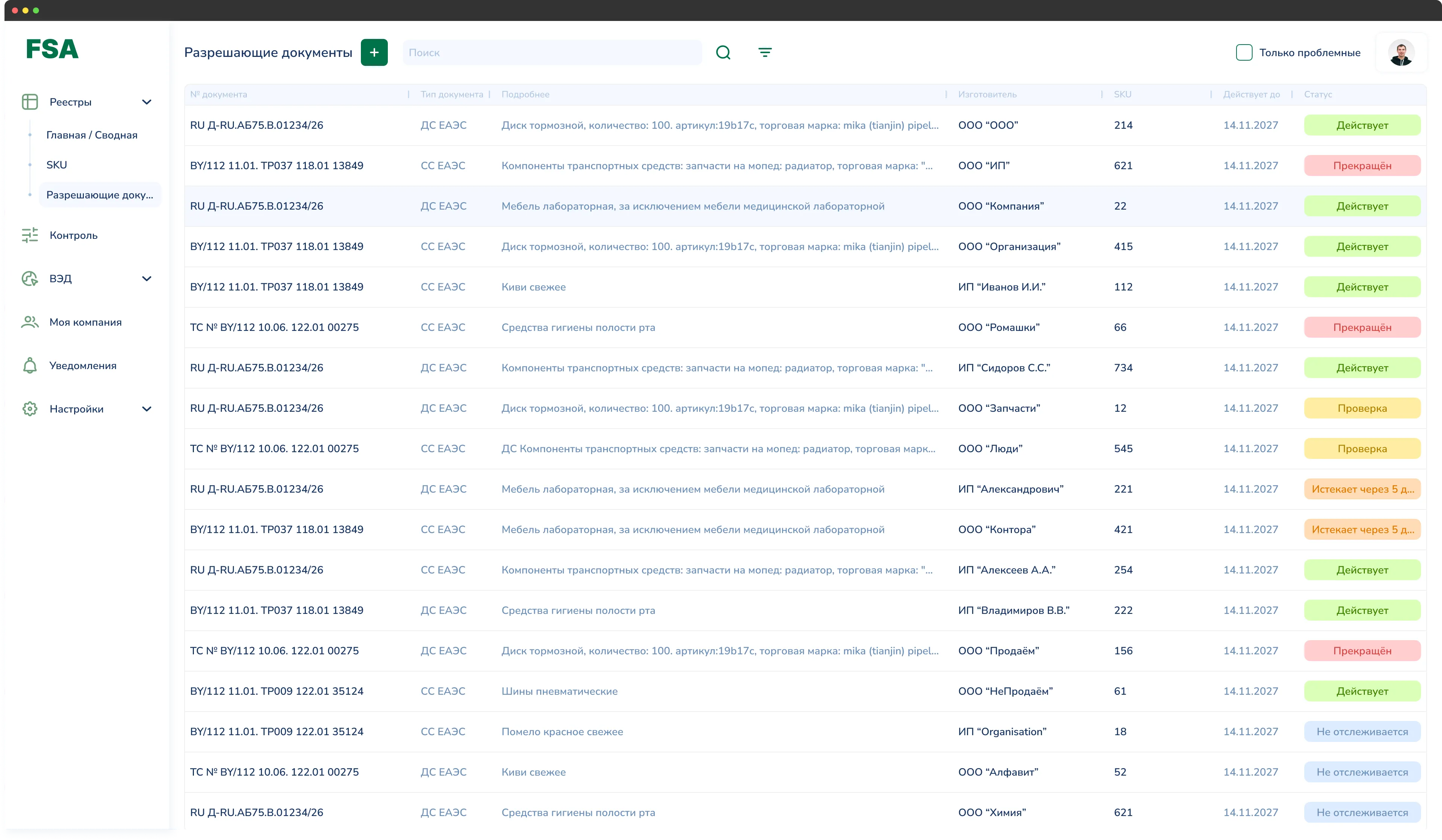Click manufacturer ООО “Компания”

pos(1001,206)
